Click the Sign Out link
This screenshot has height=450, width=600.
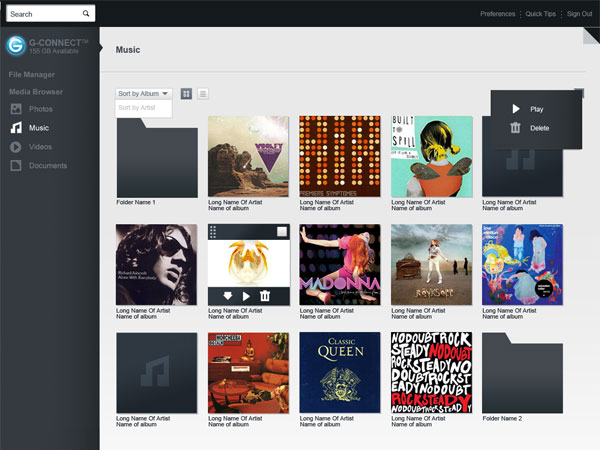(579, 14)
